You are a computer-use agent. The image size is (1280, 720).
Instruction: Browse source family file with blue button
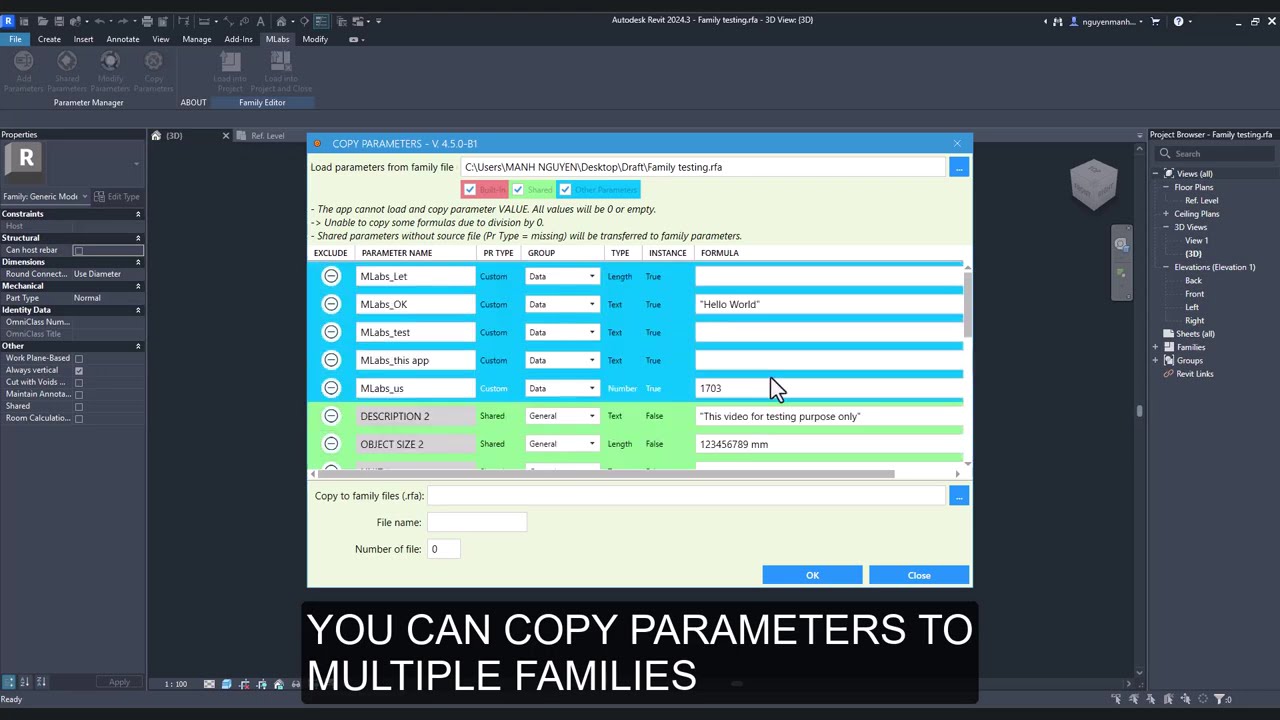958,167
